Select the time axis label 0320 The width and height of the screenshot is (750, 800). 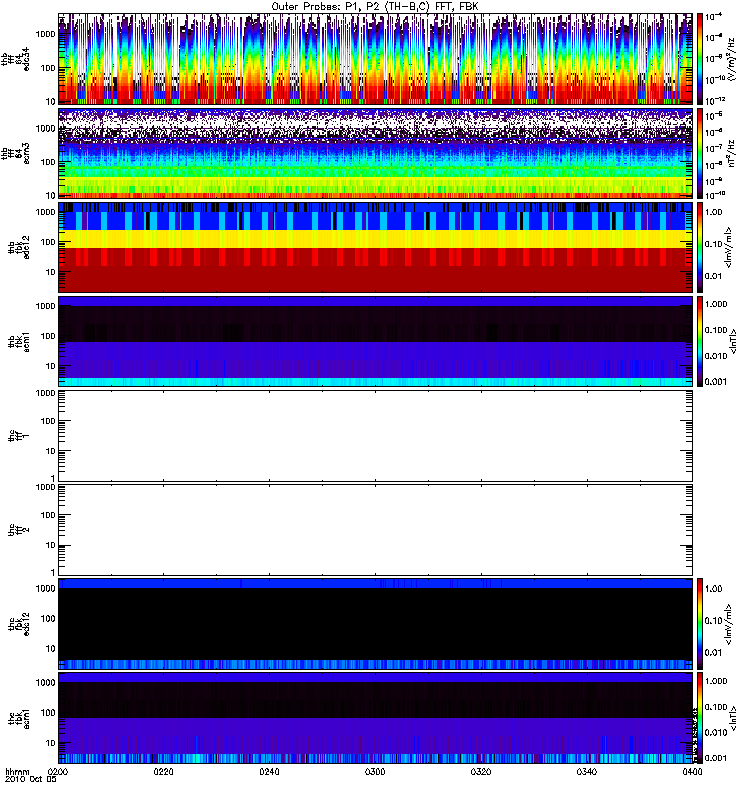(x=481, y=772)
